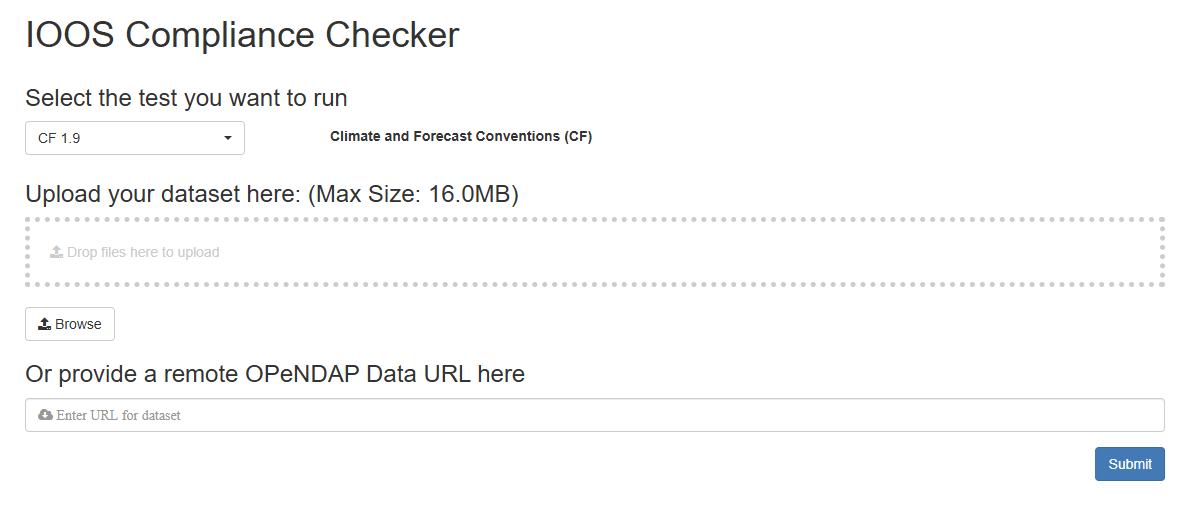This screenshot has width=1185, height=507.
Task: Click the 'Upload your dataset here' heading
Action: coord(162,194)
